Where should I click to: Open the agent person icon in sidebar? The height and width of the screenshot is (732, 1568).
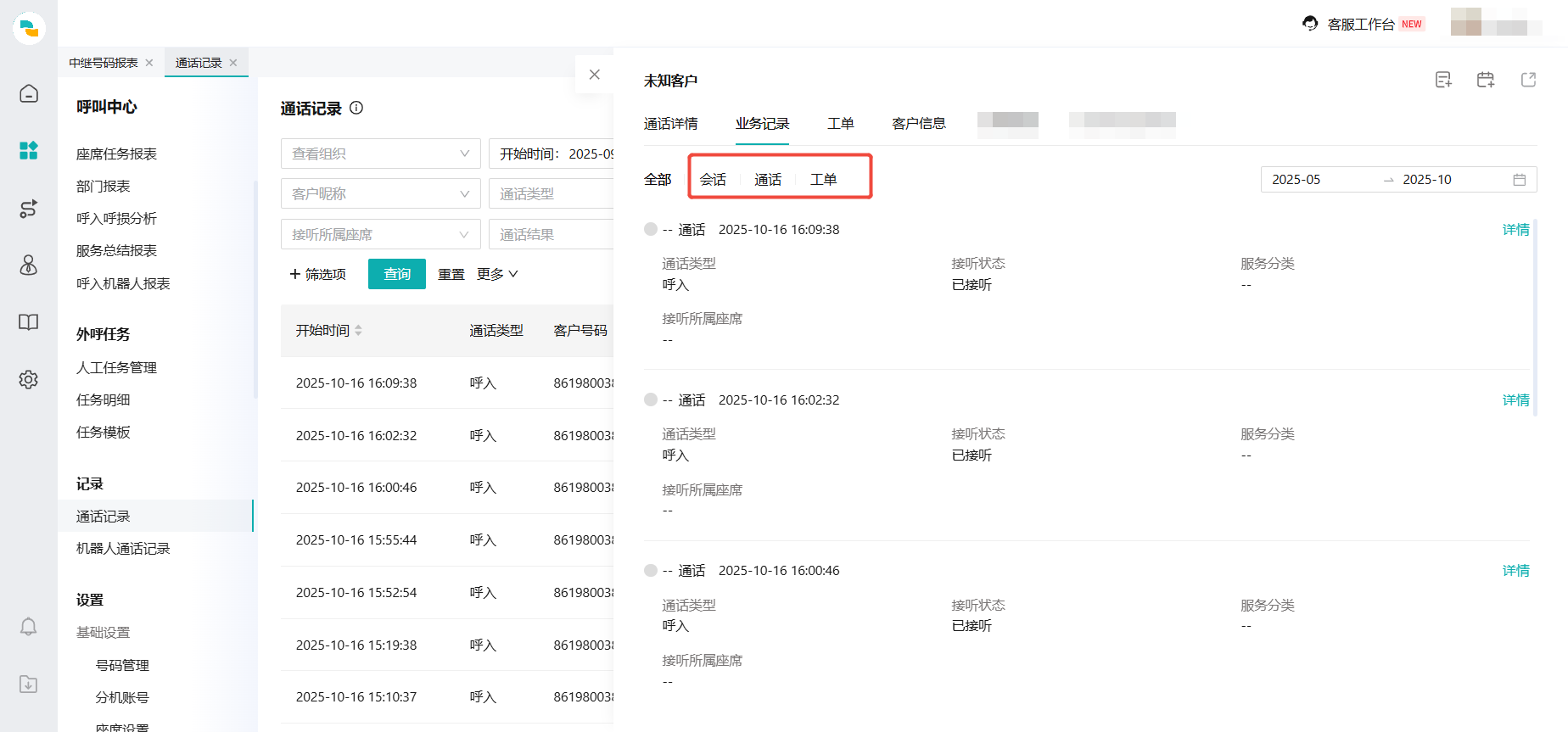tap(29, 265)
